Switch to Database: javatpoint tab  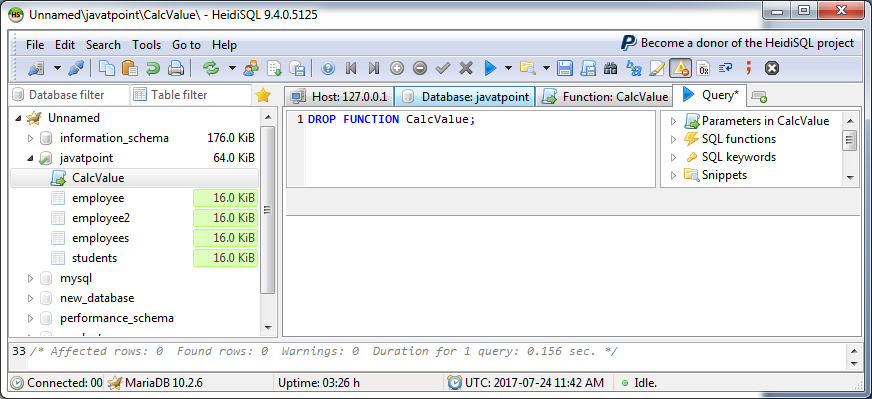tap(465, 97)
